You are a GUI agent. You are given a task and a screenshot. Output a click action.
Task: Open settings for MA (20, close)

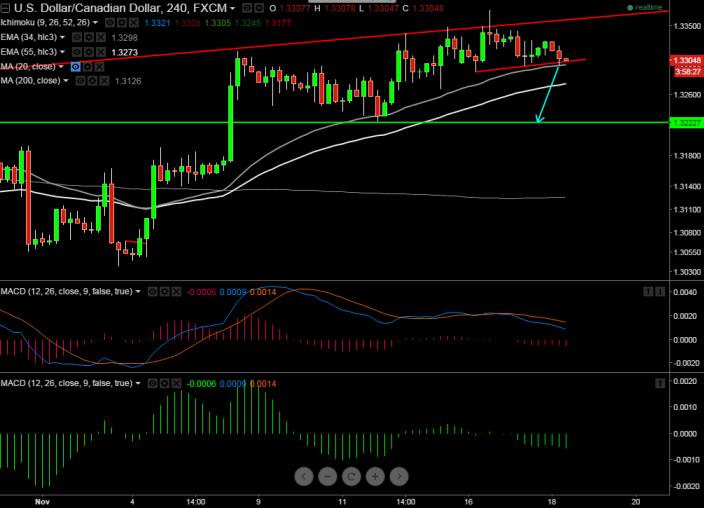[x=88, y=67]
